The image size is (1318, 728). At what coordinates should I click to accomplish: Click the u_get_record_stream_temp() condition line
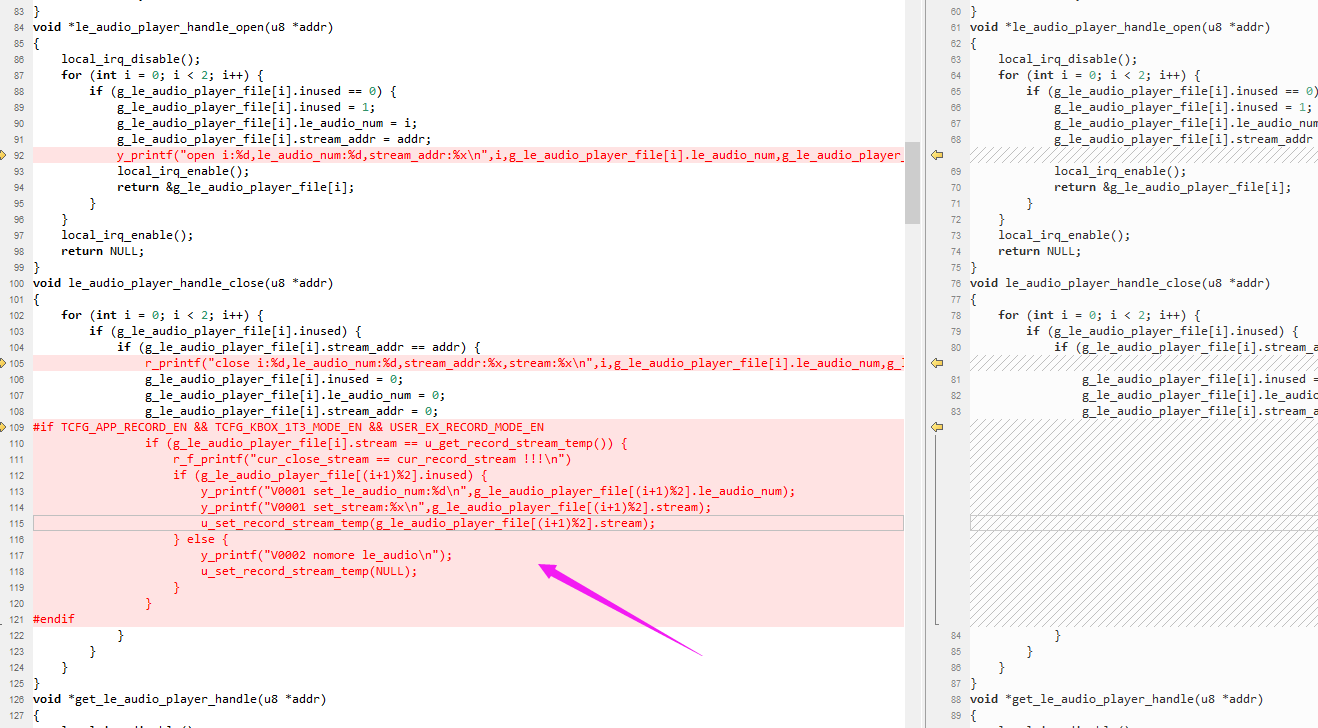click(386, 443)
